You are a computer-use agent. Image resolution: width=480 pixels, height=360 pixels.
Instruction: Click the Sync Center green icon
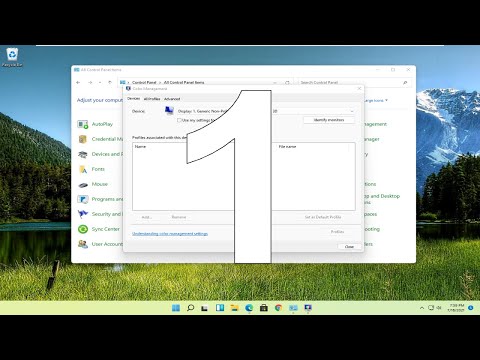point(83,229)
